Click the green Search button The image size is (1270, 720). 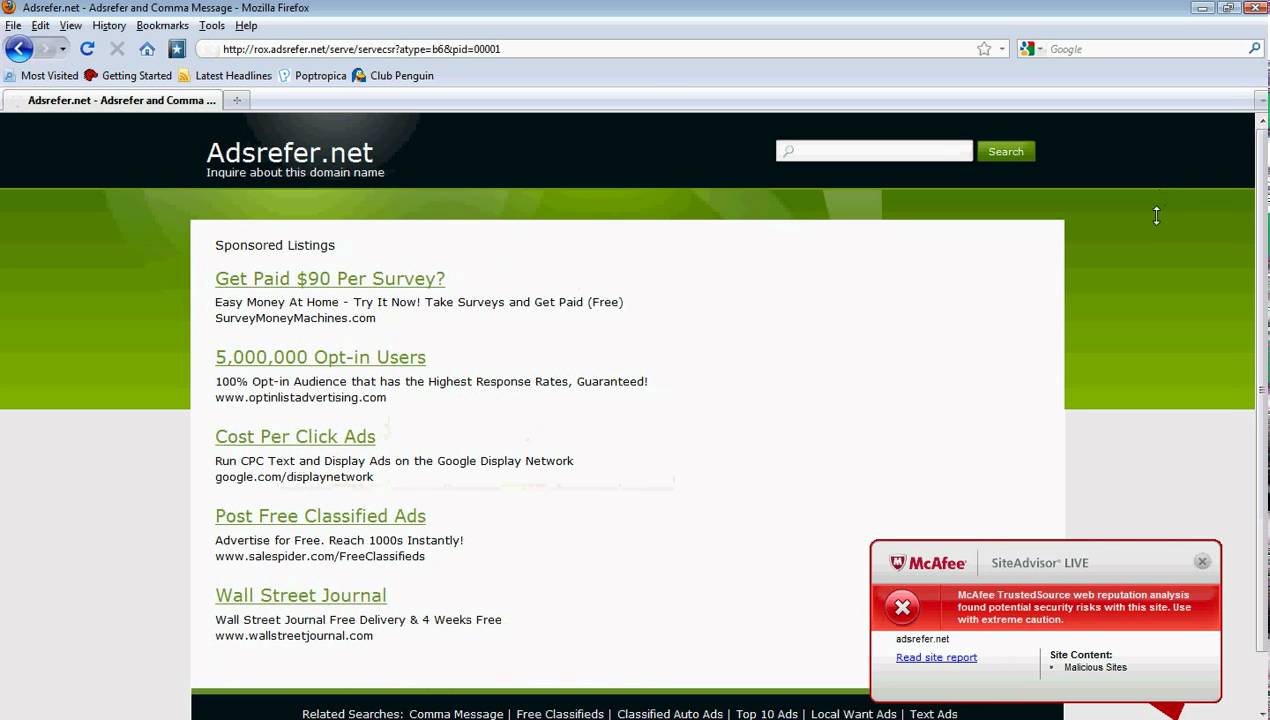[1006, 151]
